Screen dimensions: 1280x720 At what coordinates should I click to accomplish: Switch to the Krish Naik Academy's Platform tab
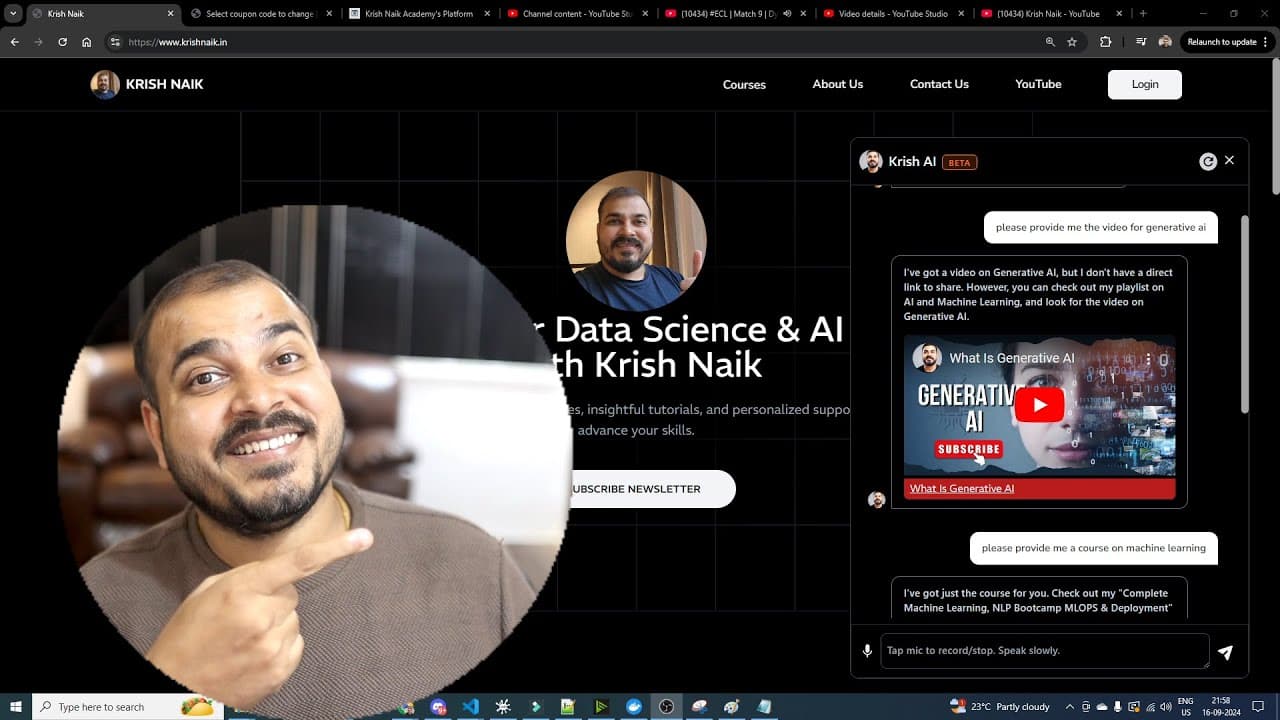tap(420, 14)
